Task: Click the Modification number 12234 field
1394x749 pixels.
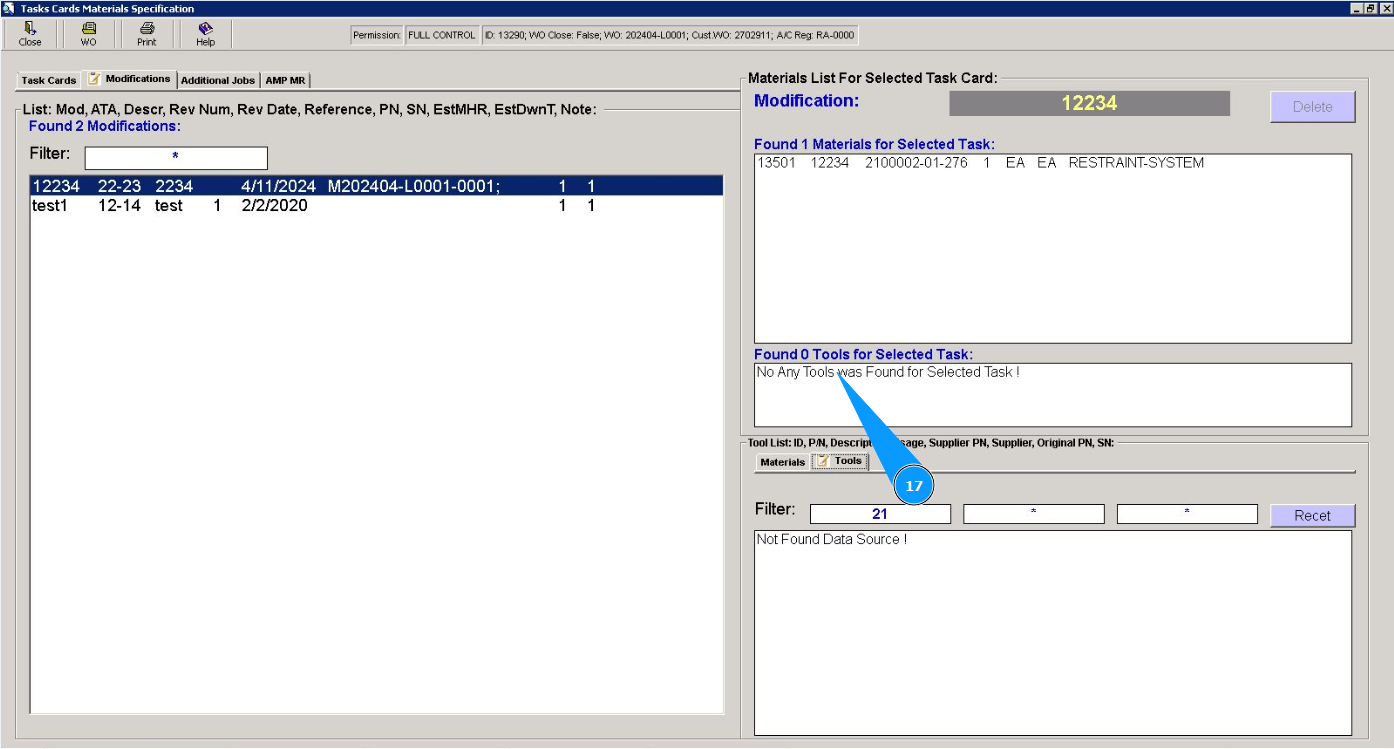Action: (1089, 103)
